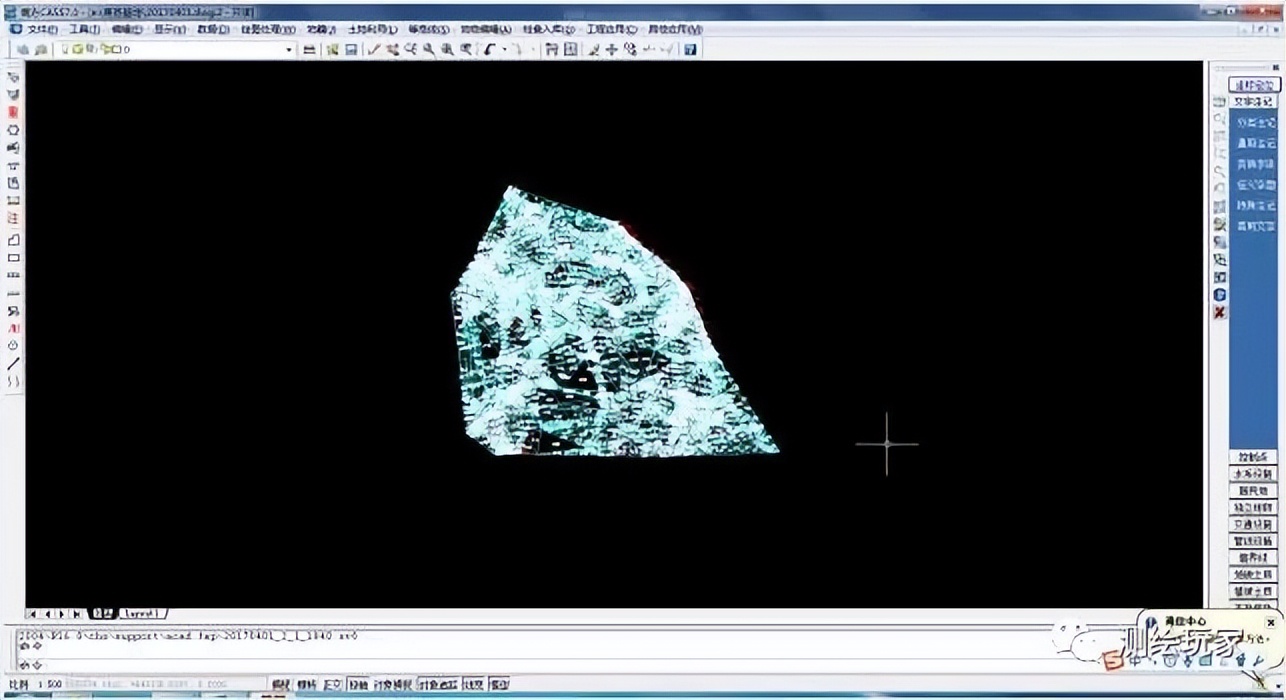Switch to the Layout1 tab
Viewport: 1286px width, 700px height.
point(142,613)
